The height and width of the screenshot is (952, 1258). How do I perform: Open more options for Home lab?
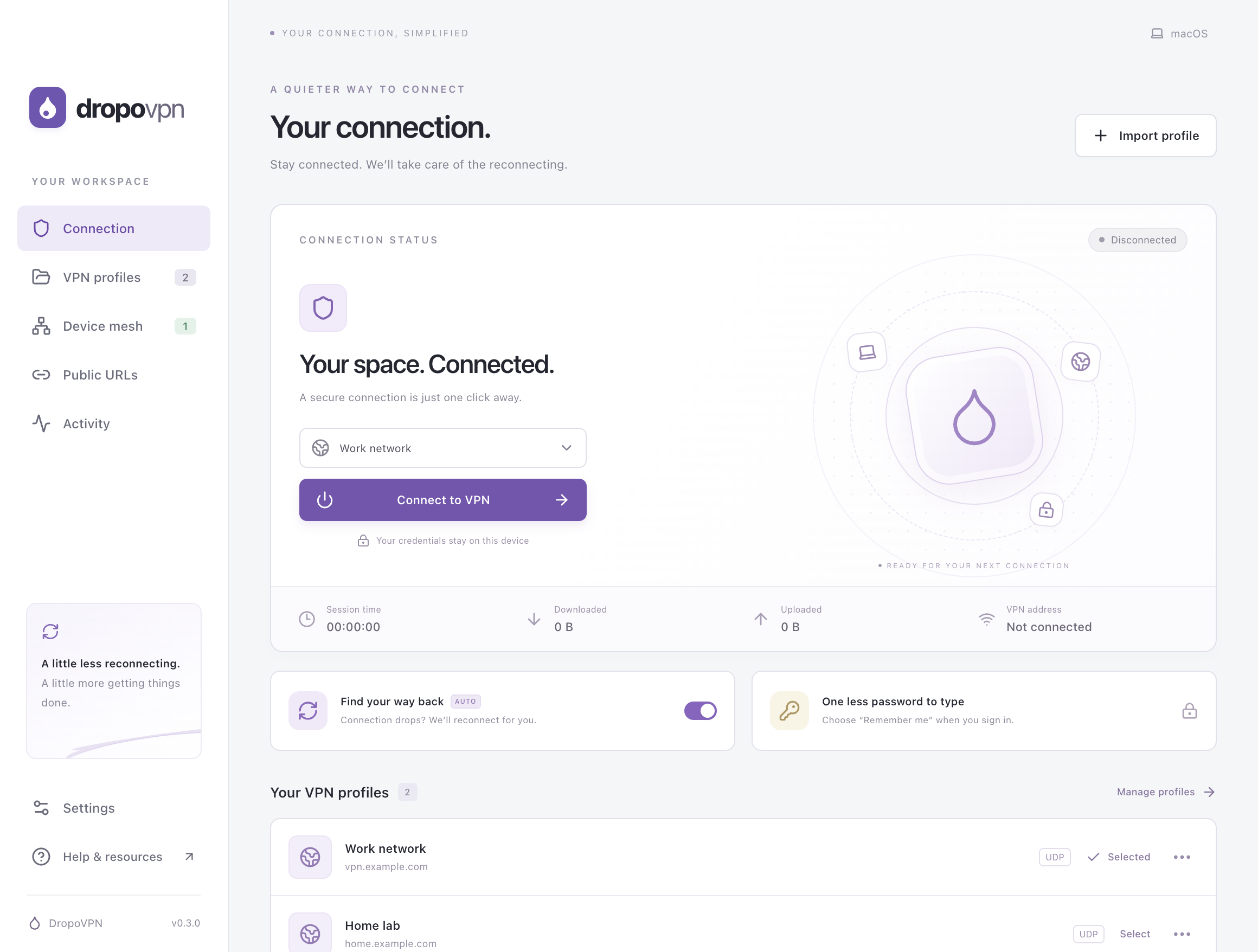tap(1182, 934)
